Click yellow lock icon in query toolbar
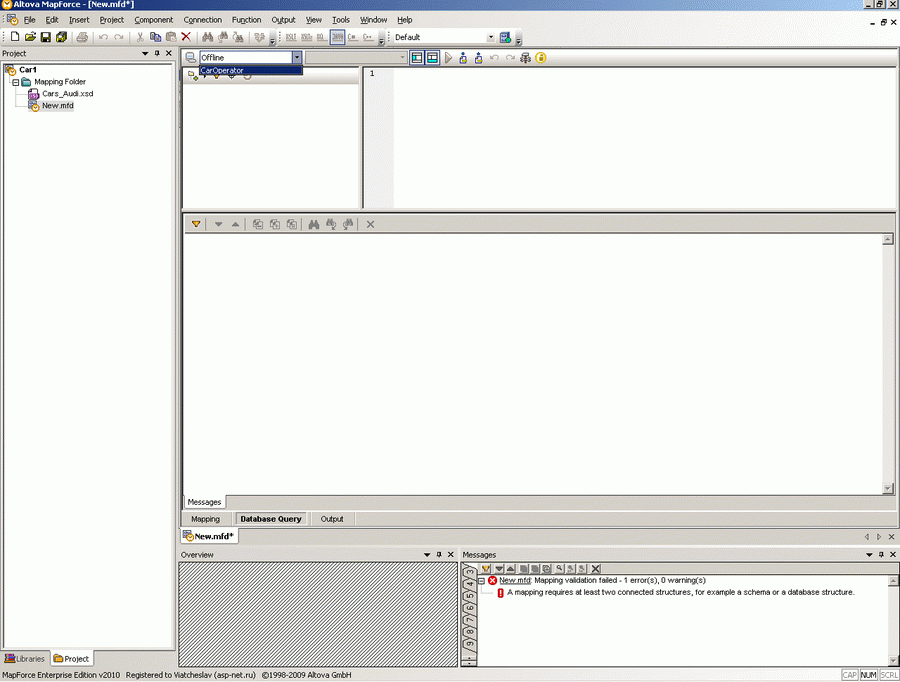The image size is (900, 682). [541, 58]
